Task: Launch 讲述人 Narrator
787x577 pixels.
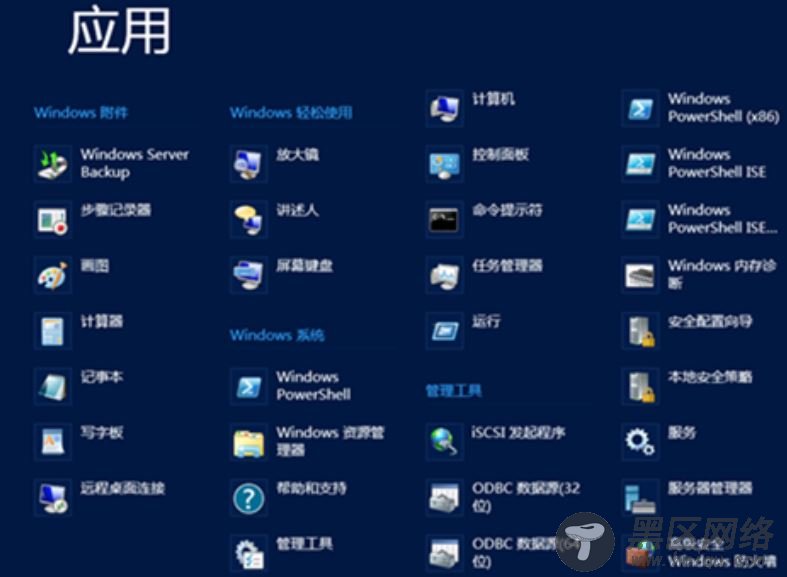Action: click(x=275, y=219)
